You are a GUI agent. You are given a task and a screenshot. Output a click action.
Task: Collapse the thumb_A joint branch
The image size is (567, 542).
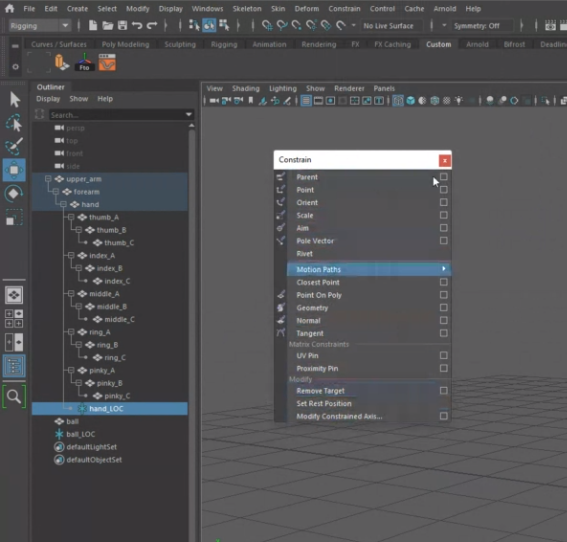[71, 217]
